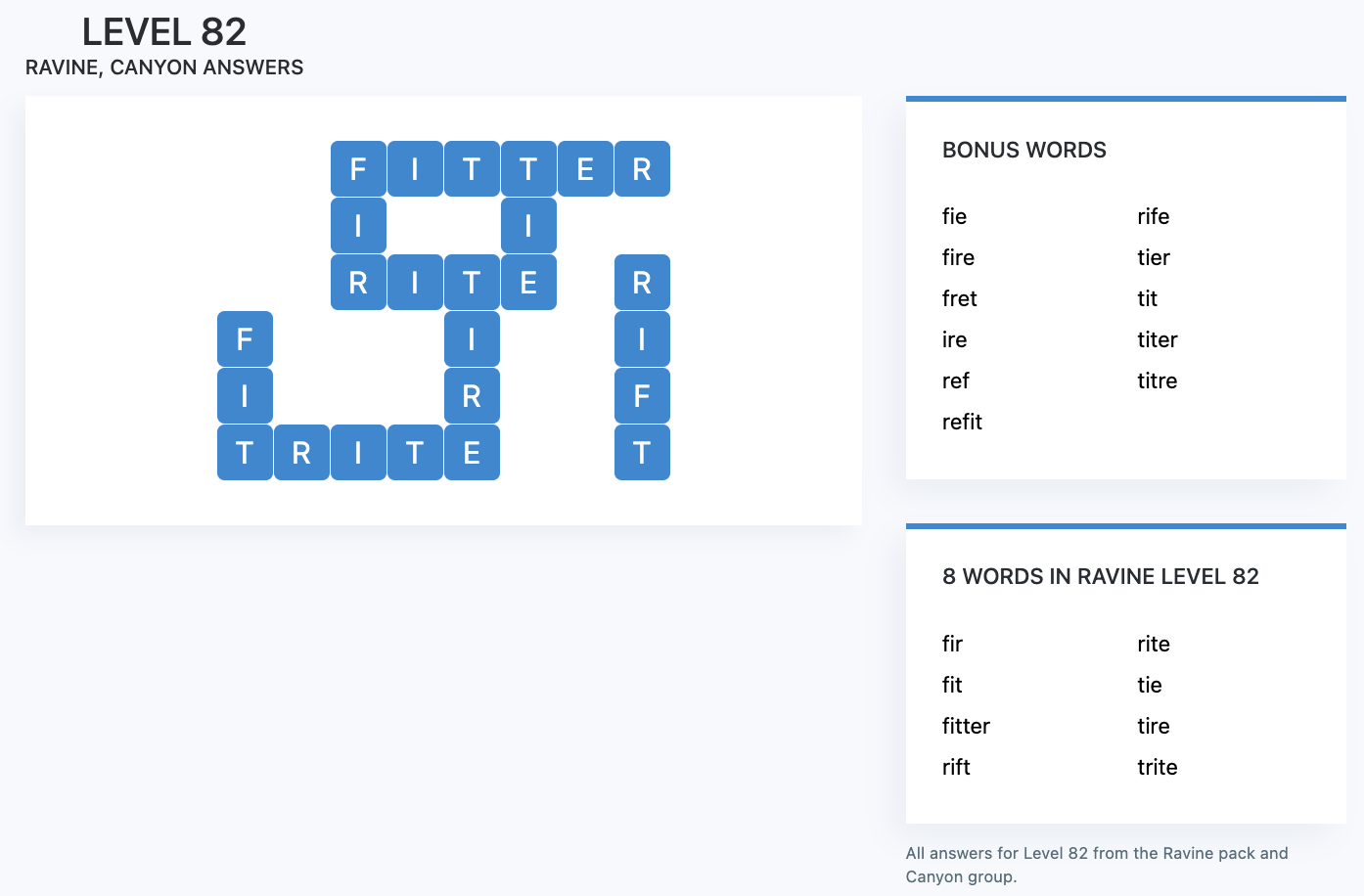Click the F tile atop vertical FIT
This screenshot has width=1364, height=896.
(245, 339)
